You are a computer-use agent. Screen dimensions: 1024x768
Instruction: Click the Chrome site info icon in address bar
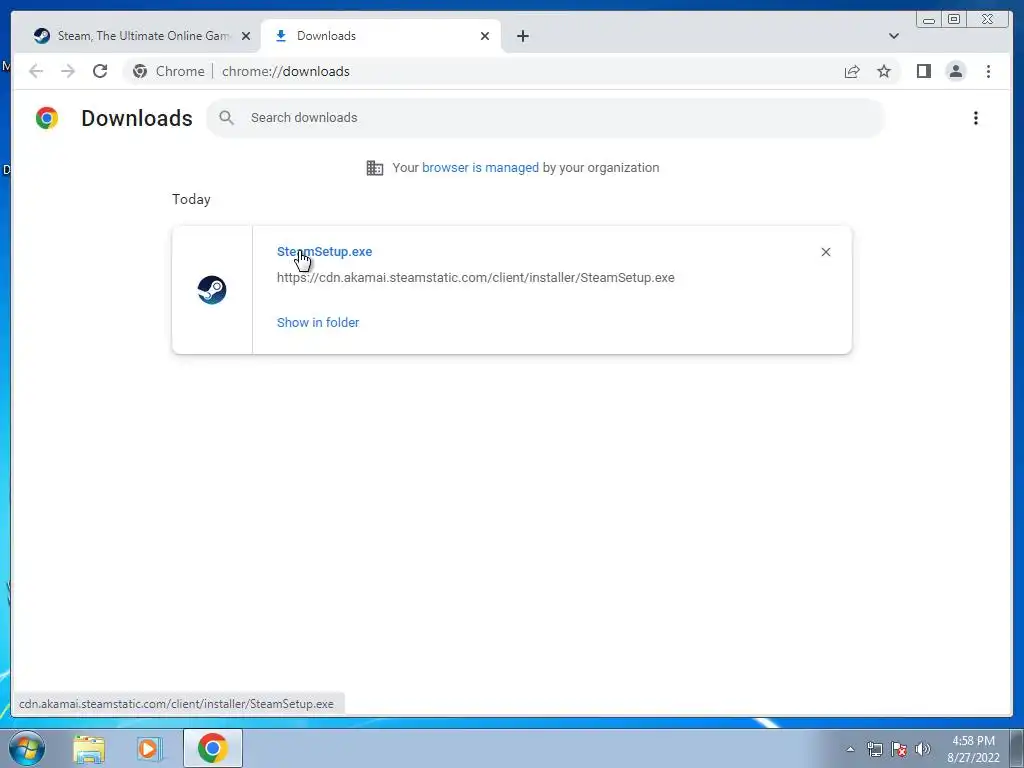(140, 71)
